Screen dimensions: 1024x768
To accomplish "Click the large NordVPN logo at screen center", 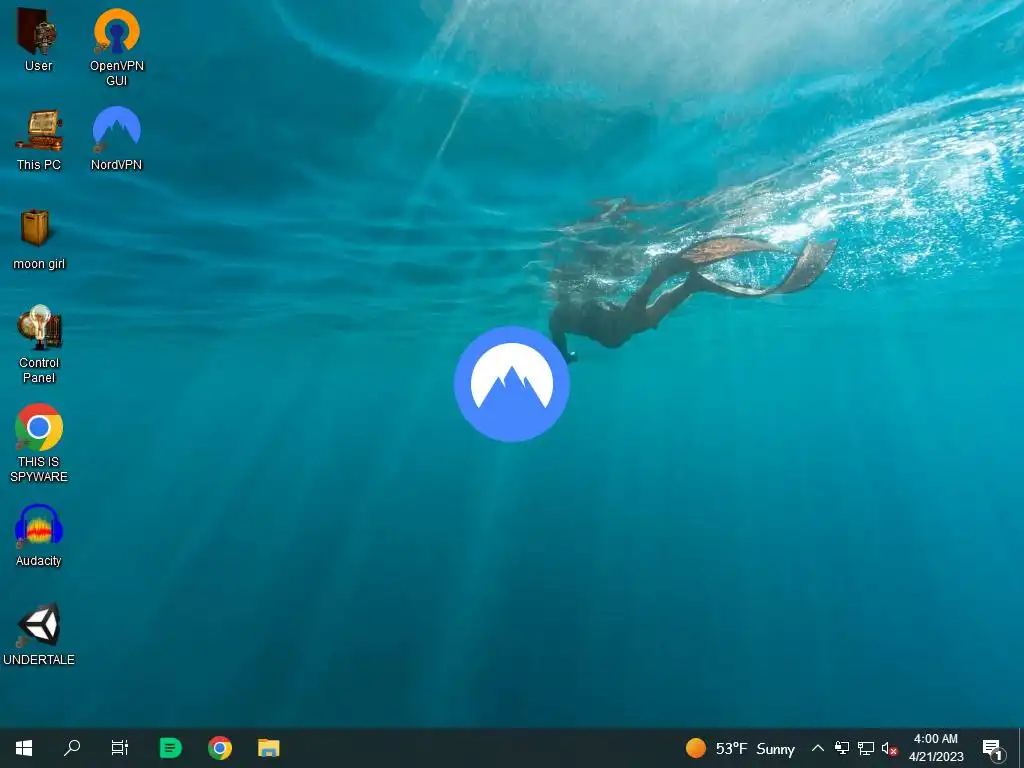I will (x=511, y=384).
